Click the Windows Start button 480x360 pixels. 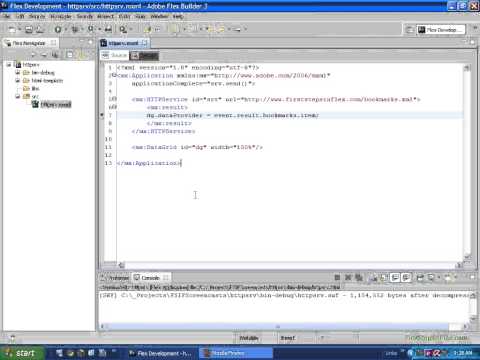(x=22, y=353)
